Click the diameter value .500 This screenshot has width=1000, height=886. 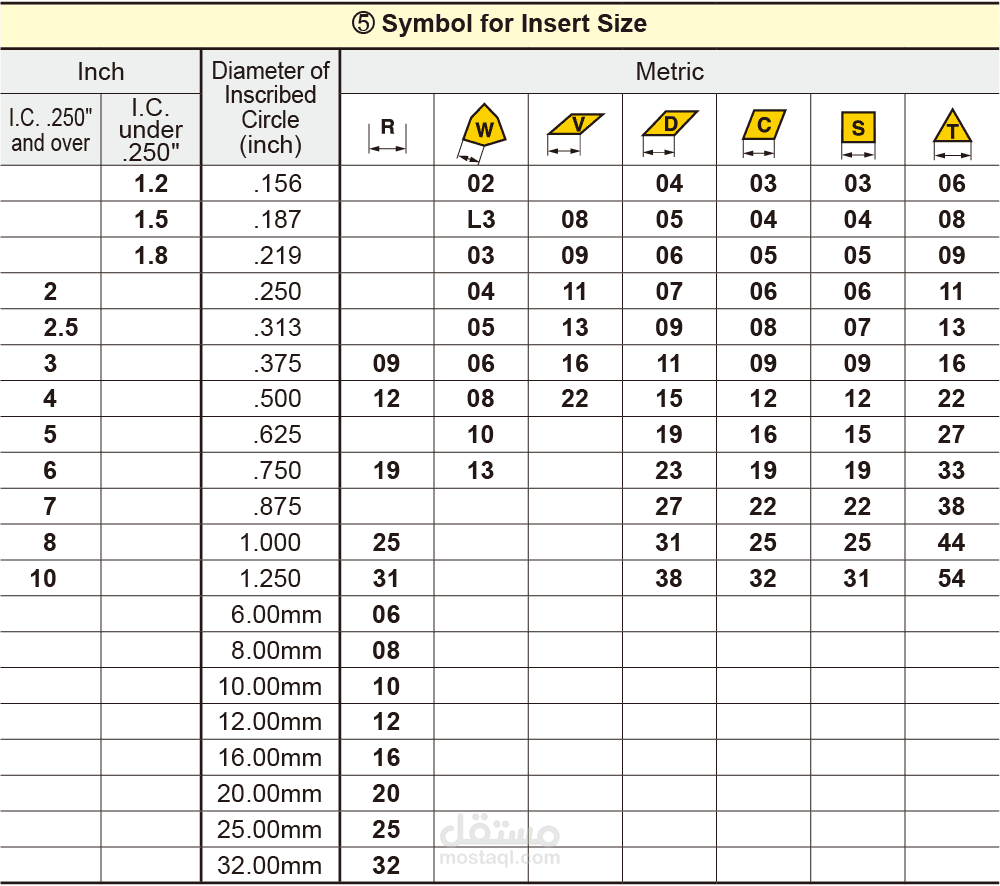click(x=277, y=399)
